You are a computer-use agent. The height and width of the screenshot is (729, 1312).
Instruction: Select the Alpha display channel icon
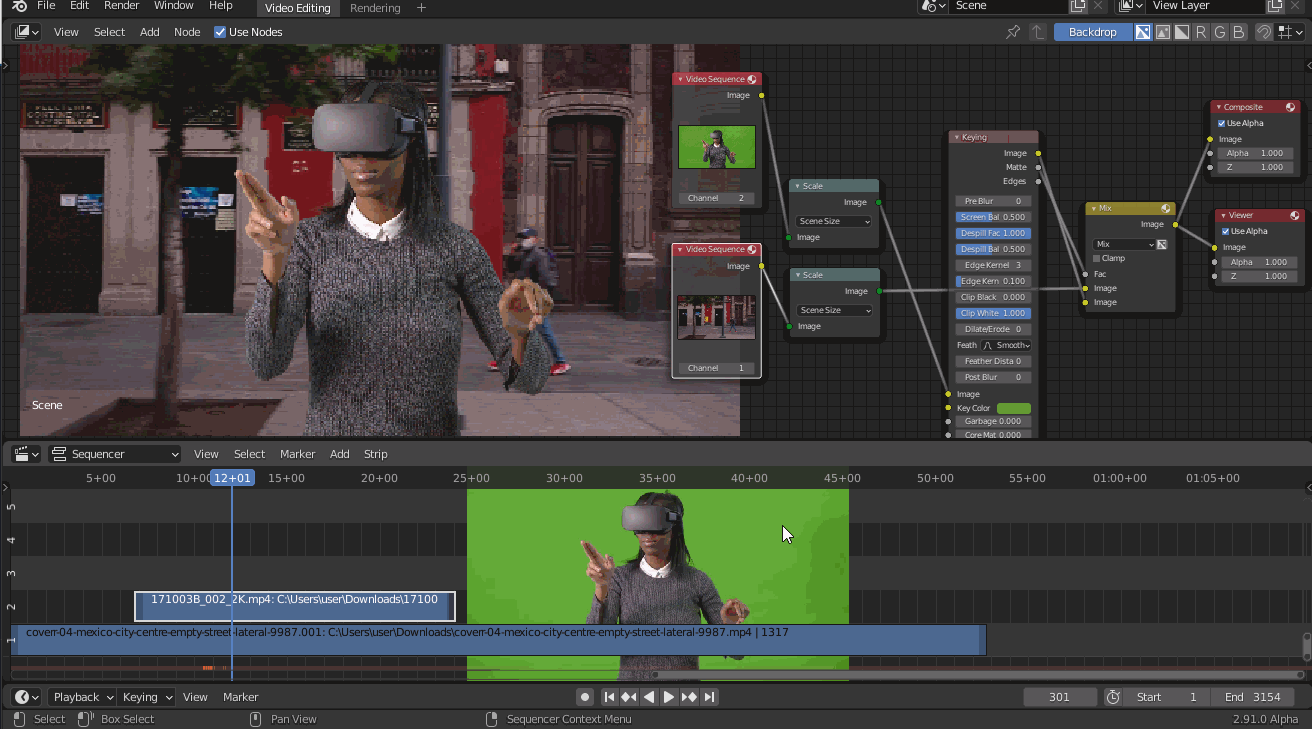[x=1182, y=32]
